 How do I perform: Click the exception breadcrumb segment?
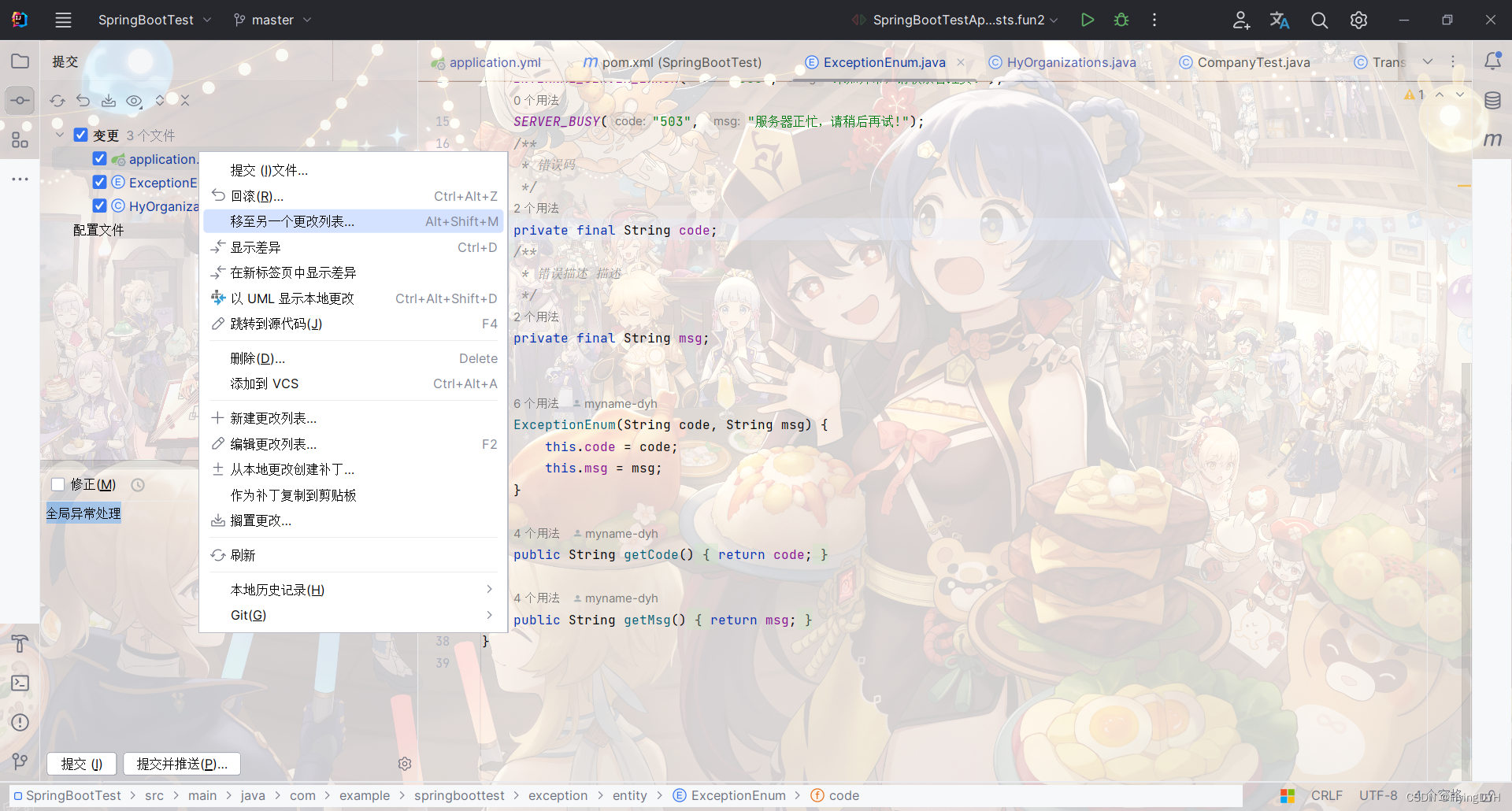pyautogui.click(x=558, y=795)
